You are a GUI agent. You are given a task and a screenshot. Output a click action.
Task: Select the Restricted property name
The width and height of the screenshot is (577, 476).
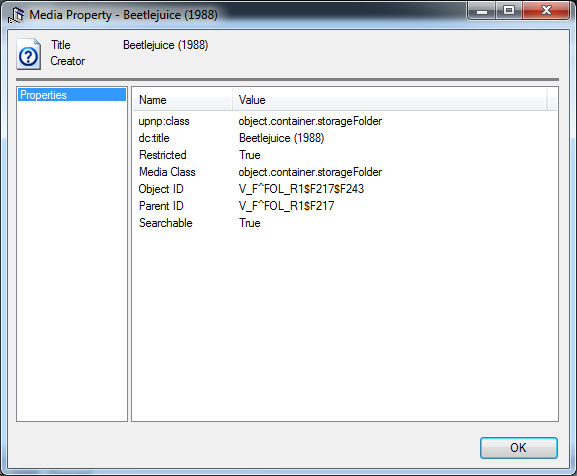(163, 155)
